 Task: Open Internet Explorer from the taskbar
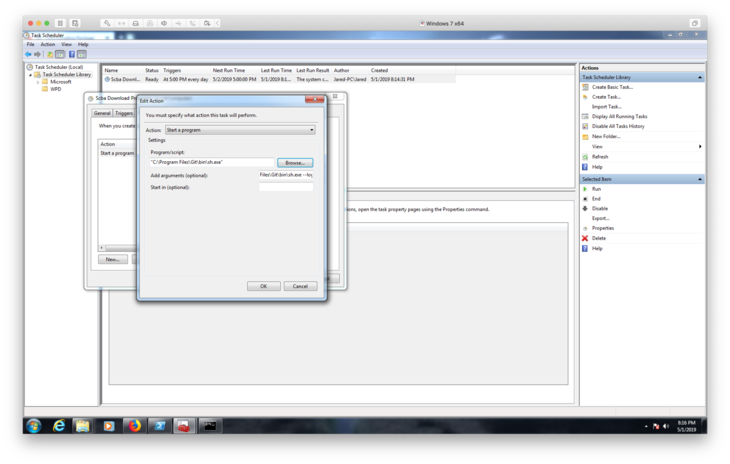click(59, 425)
